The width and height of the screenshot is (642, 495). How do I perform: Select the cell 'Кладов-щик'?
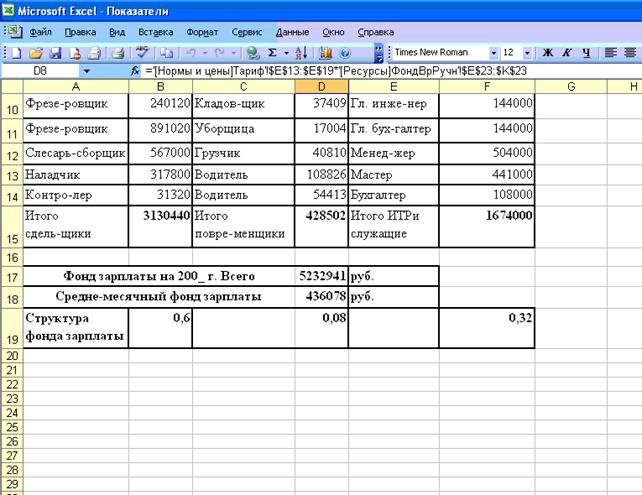[x=244, y=106]
